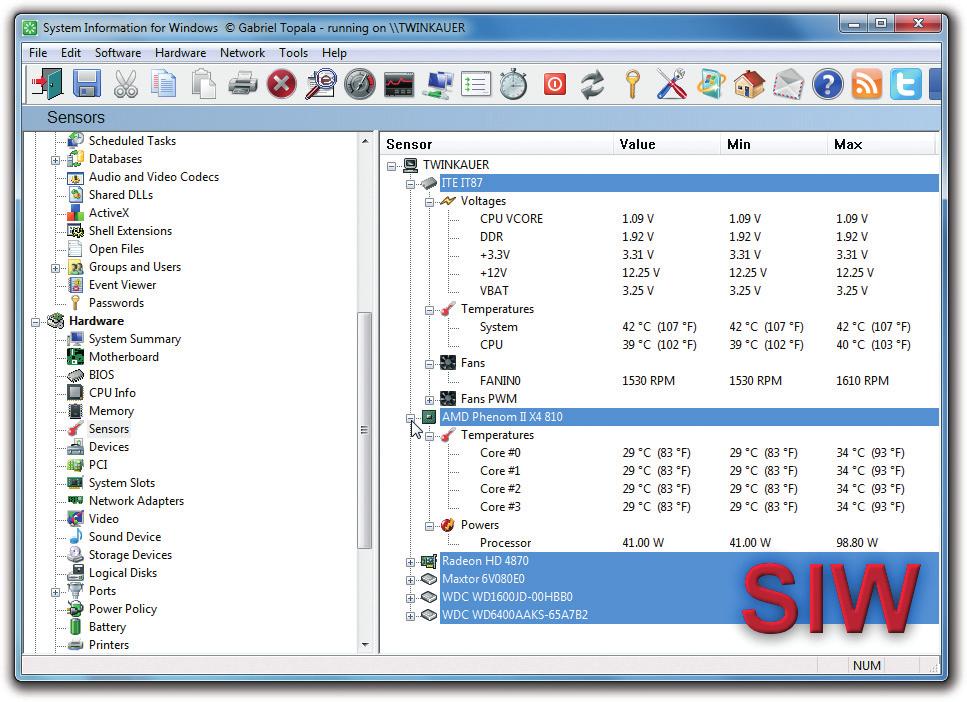Select Passwords in the tree
Screen dimensions: 967x702
tap(116, 303)
